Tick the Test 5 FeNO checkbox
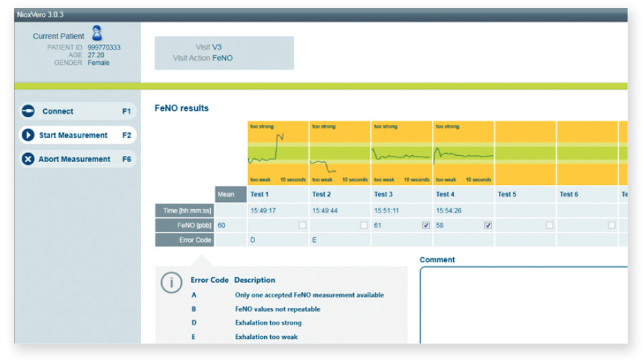 coord(549,225)
